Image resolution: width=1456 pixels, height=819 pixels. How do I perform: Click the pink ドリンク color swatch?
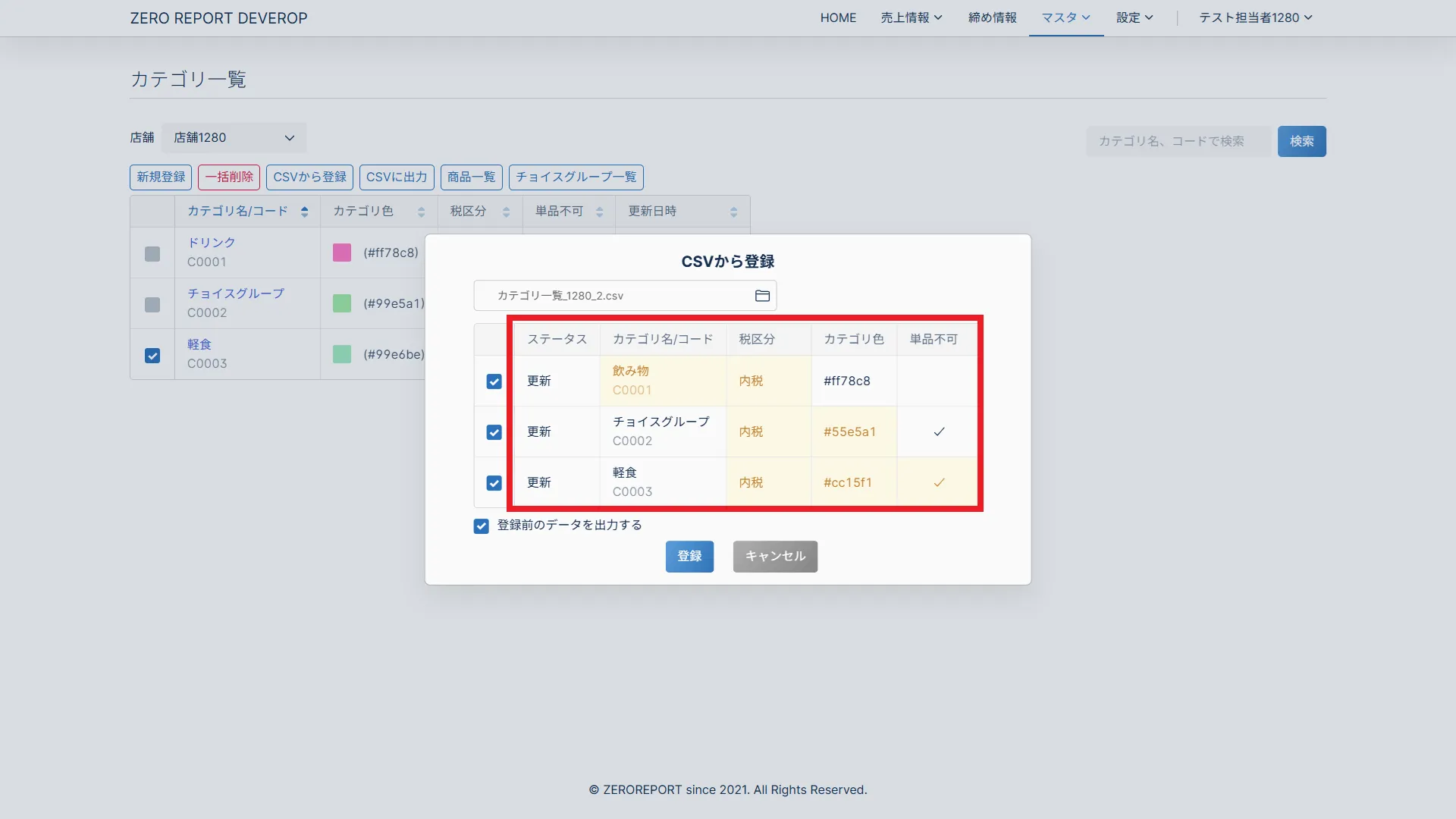[x=342, y=253]
